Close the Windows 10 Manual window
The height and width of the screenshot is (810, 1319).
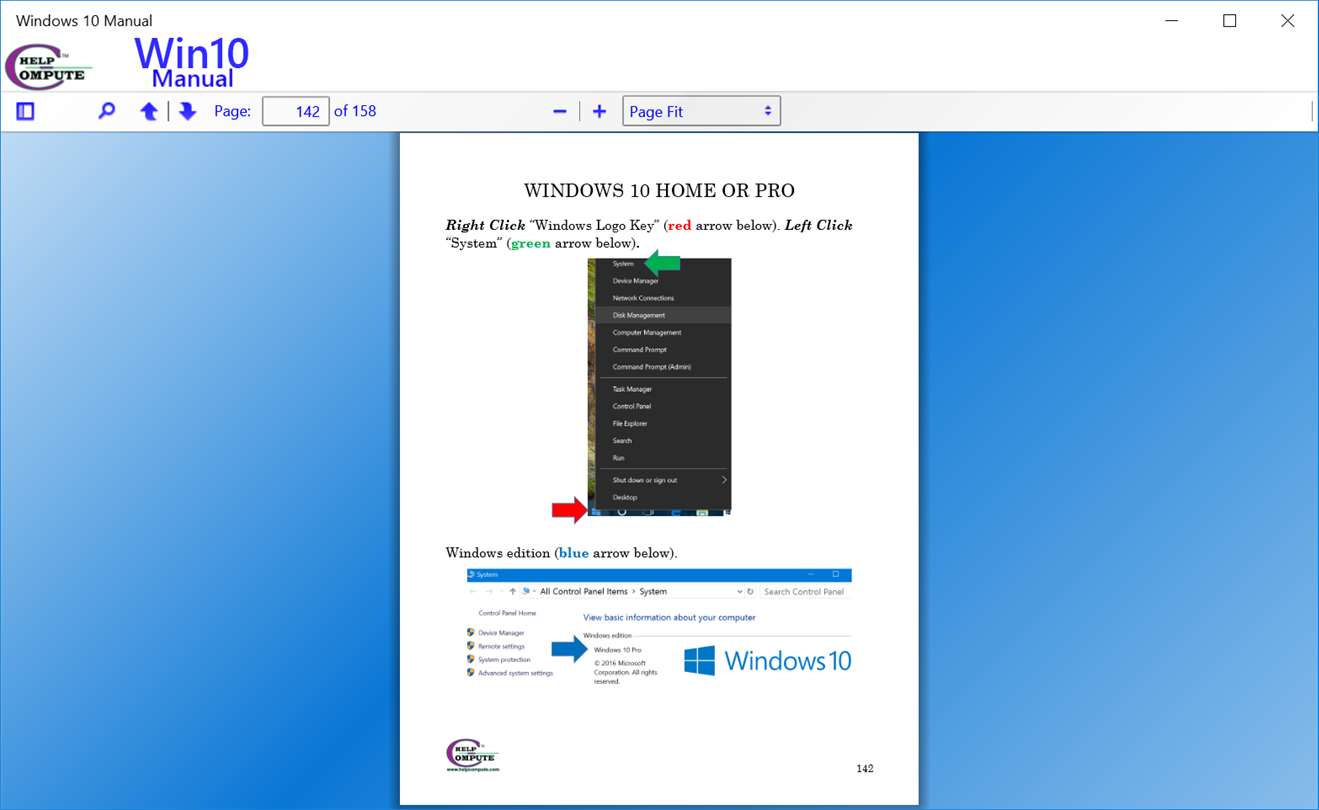[x=1288, y=20]
